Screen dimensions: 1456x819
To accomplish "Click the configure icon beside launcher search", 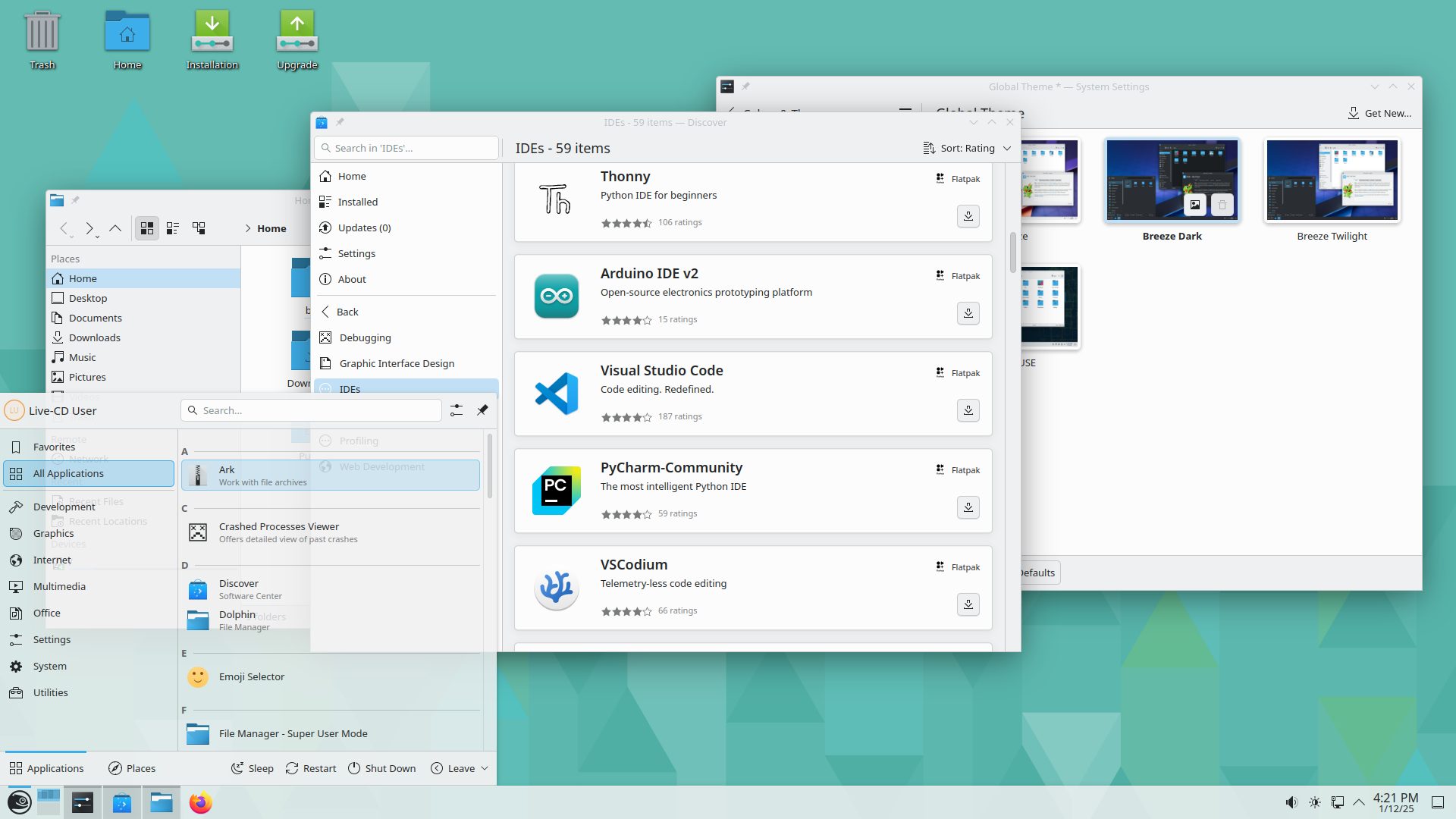I will (x=456, y=410).
